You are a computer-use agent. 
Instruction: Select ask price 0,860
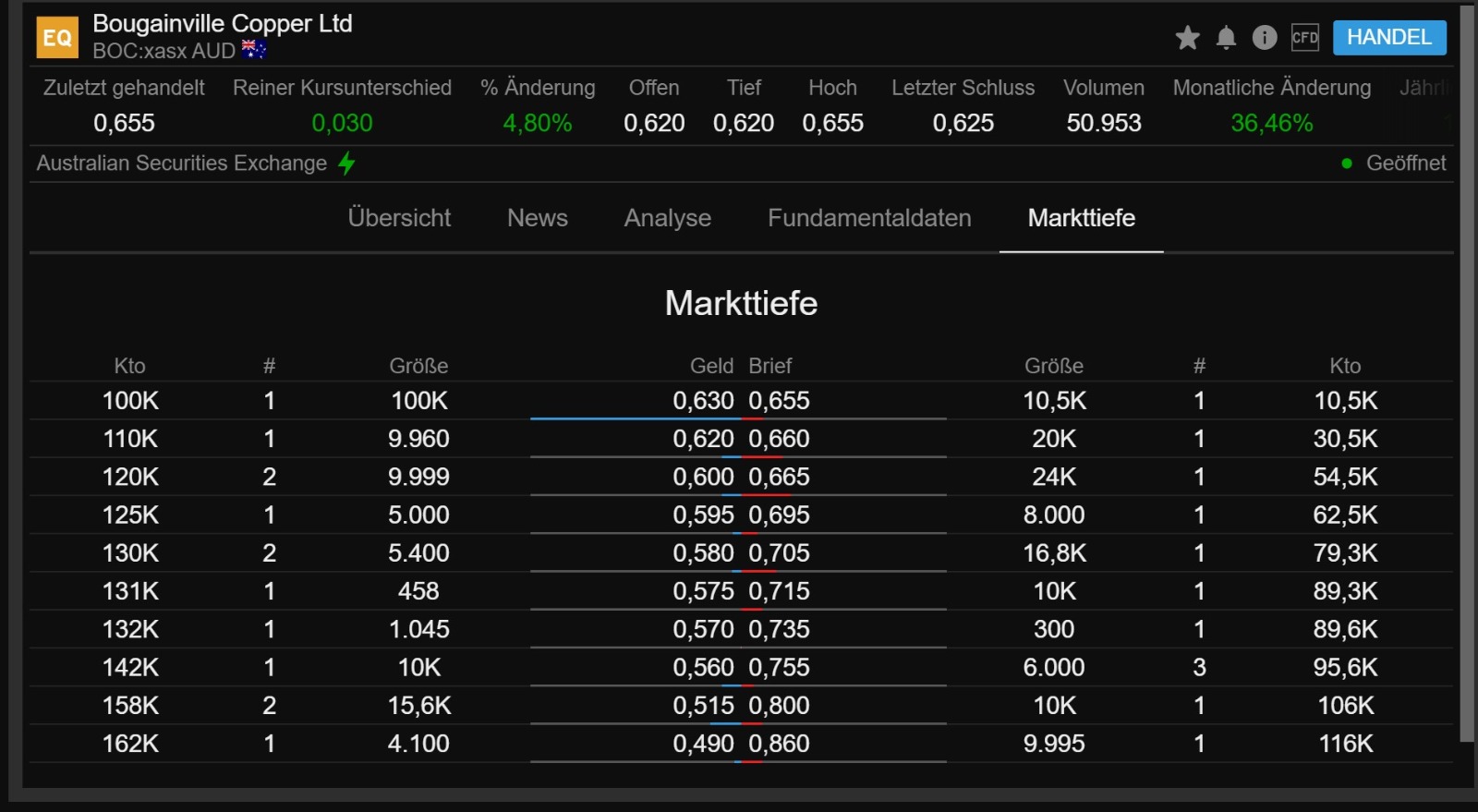pyautogui.click(x=779, y=744)
